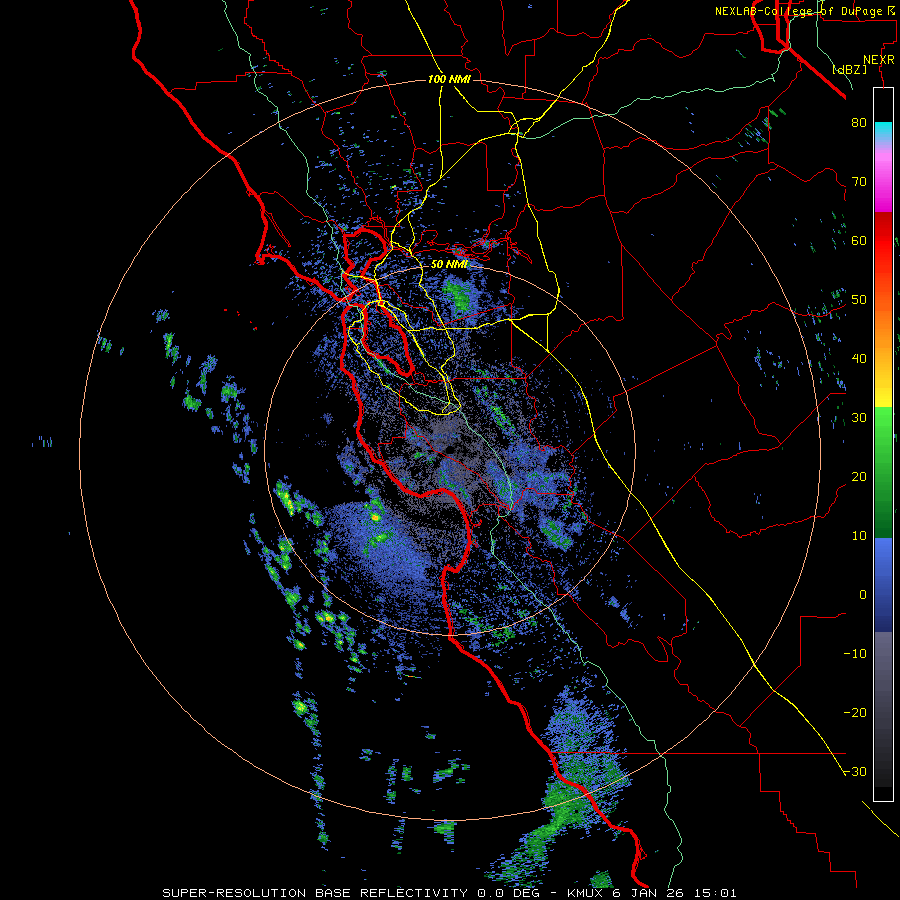Select the 70 value on dBZ scale
Viewport: 900px width, 900px height.
pos(859,181)
